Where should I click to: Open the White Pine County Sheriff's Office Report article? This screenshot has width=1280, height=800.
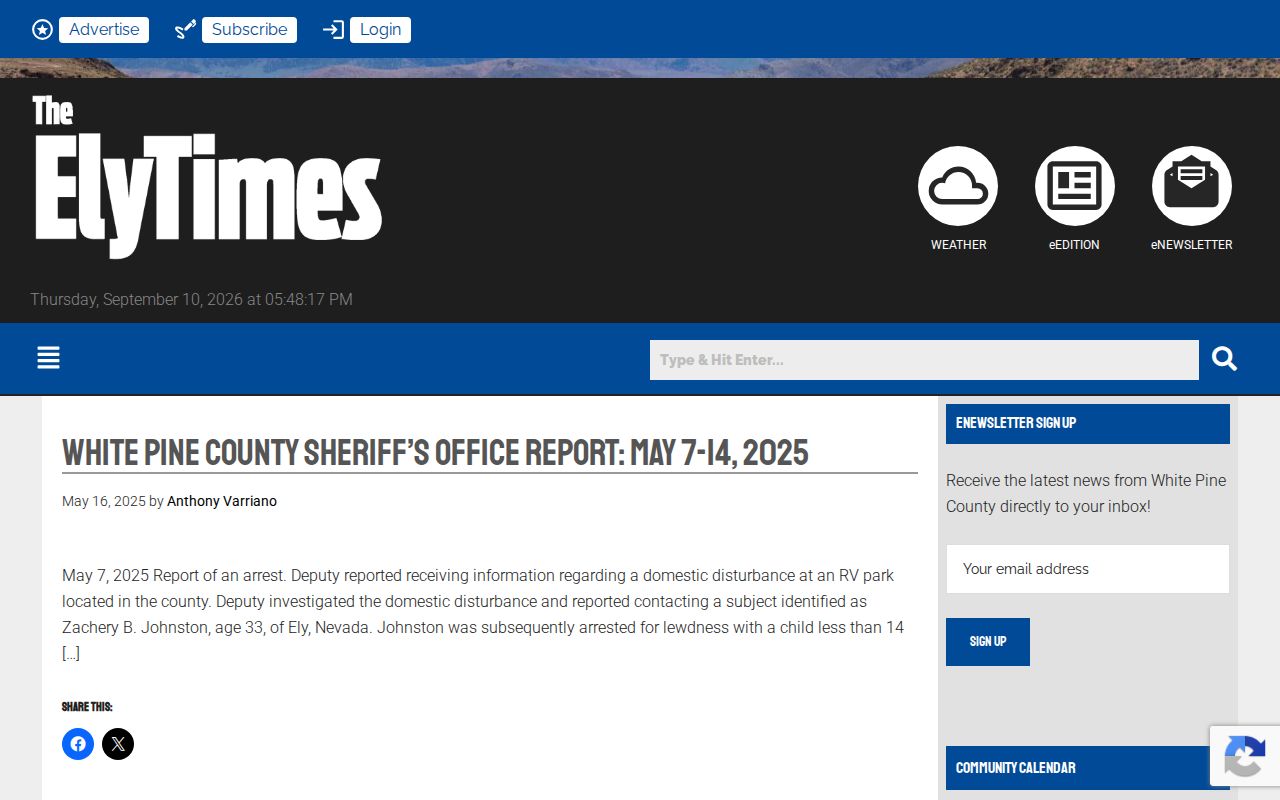point(435,452)
